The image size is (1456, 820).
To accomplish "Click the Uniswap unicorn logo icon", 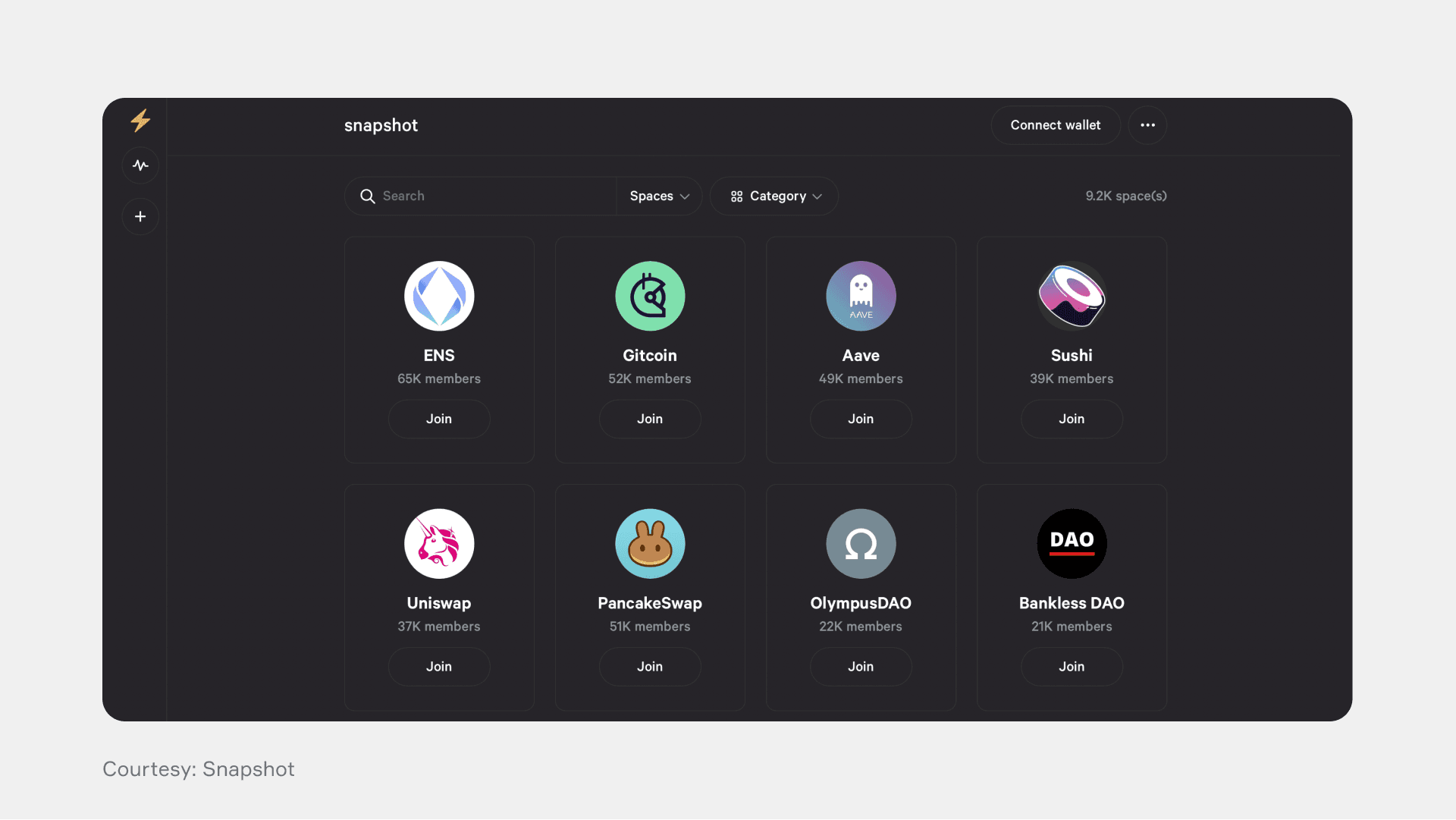I will pyautogui.click(x=438, y=543).
